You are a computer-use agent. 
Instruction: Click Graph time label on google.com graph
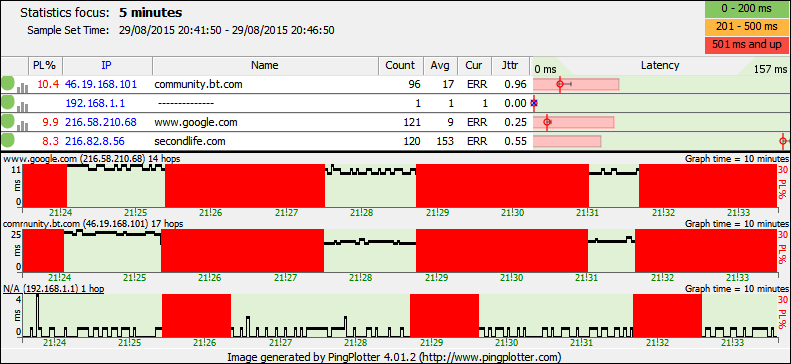(x=736, y=159)
